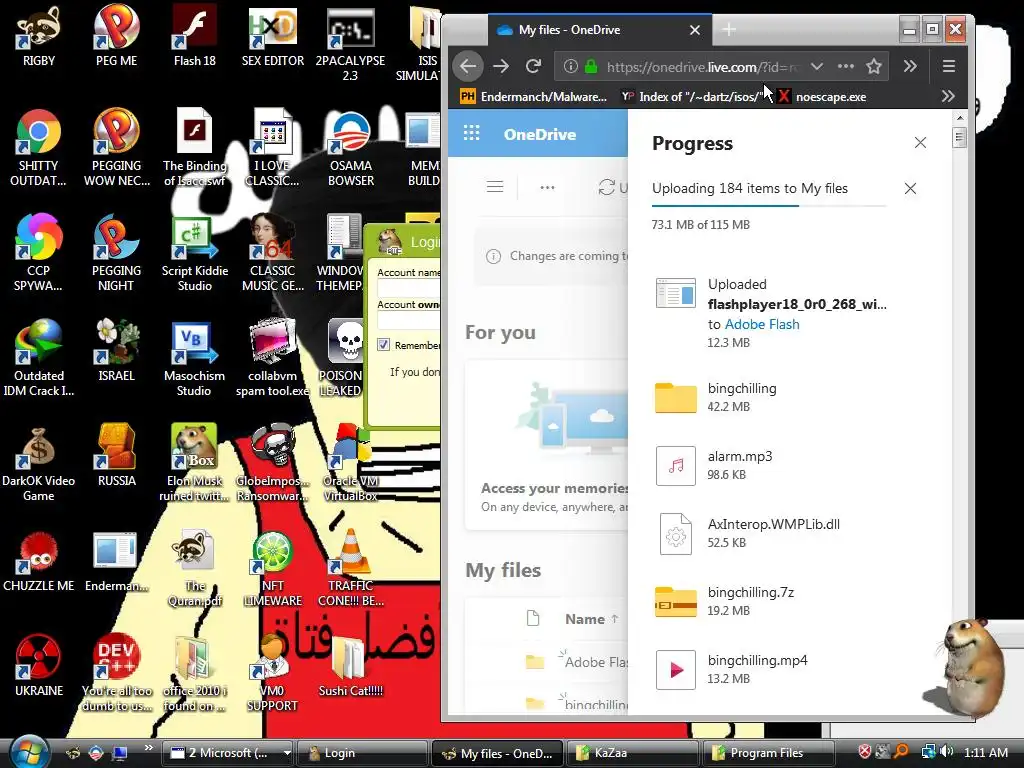Switch to the KaZaa taskbar window
Image resolution: width=1024 pixels, height=768 pixels.
pyautogui.click(x=631, y=753)
